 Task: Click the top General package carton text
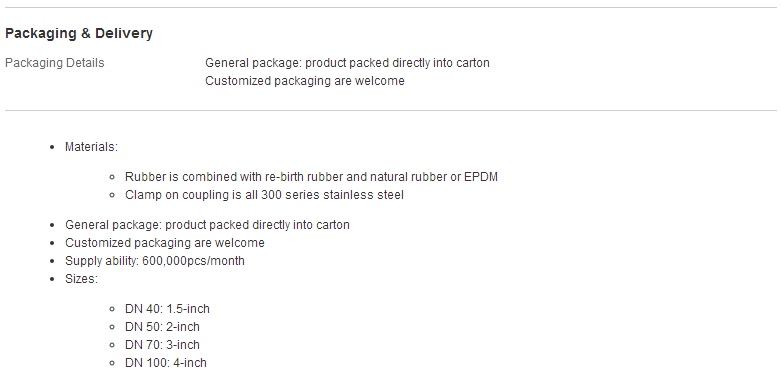click(347, 63)
